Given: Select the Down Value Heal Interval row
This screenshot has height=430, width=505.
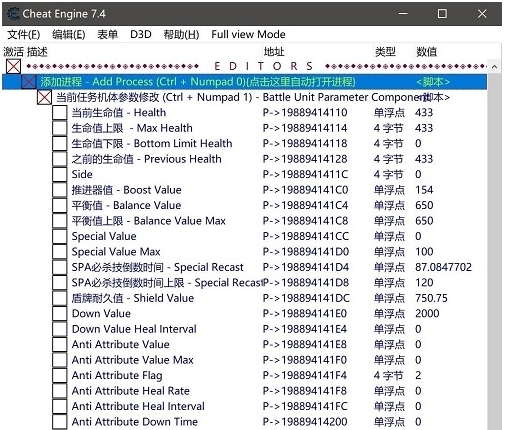Looking at the screenshot, I should [x=244, y=329].
